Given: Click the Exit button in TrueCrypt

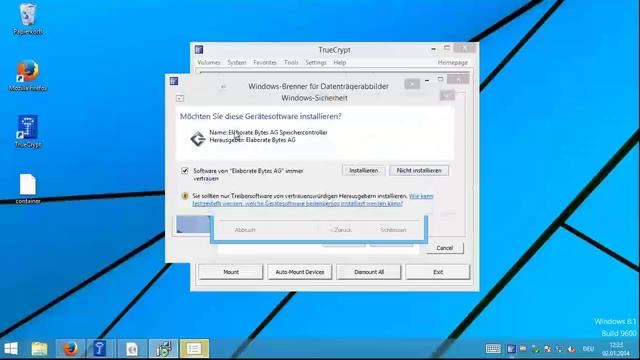Looking at the screenshot, I should tap(438, 272).
